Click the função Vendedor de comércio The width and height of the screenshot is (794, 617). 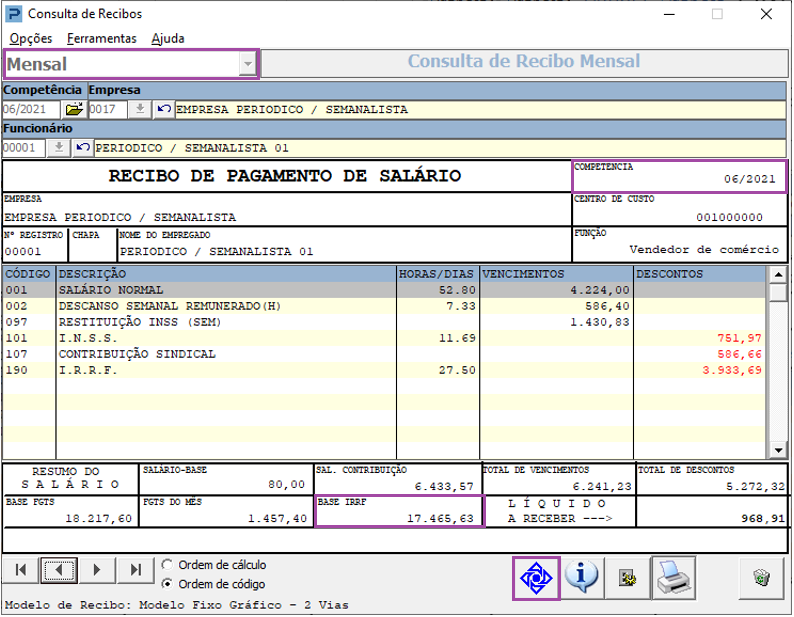[704, 250]
